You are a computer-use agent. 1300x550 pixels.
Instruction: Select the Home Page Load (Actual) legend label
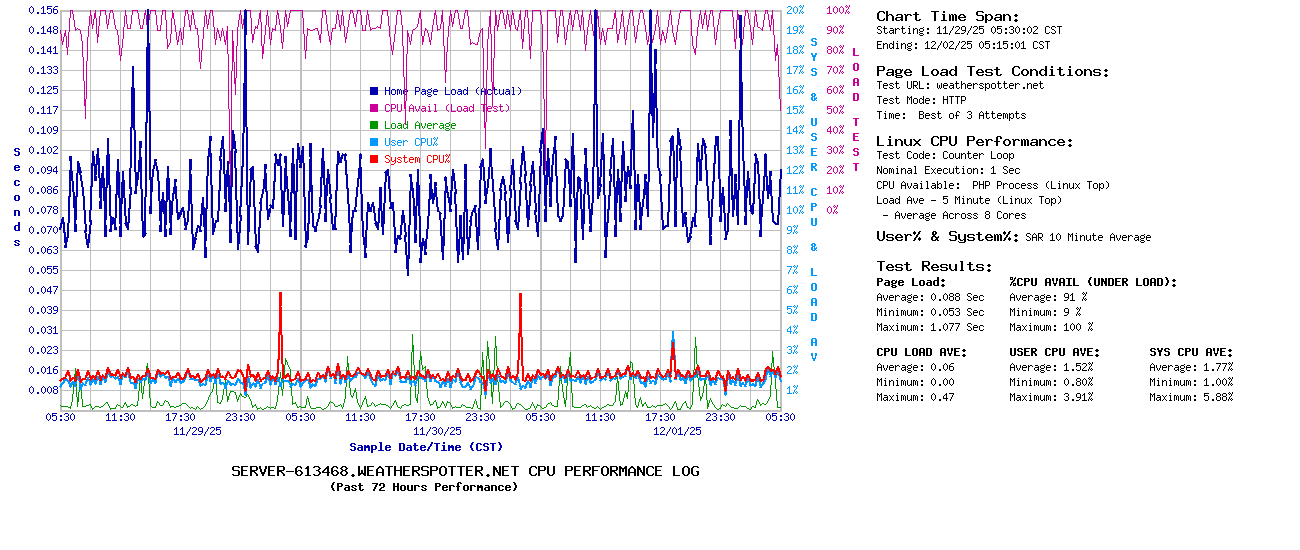[452, 91]
